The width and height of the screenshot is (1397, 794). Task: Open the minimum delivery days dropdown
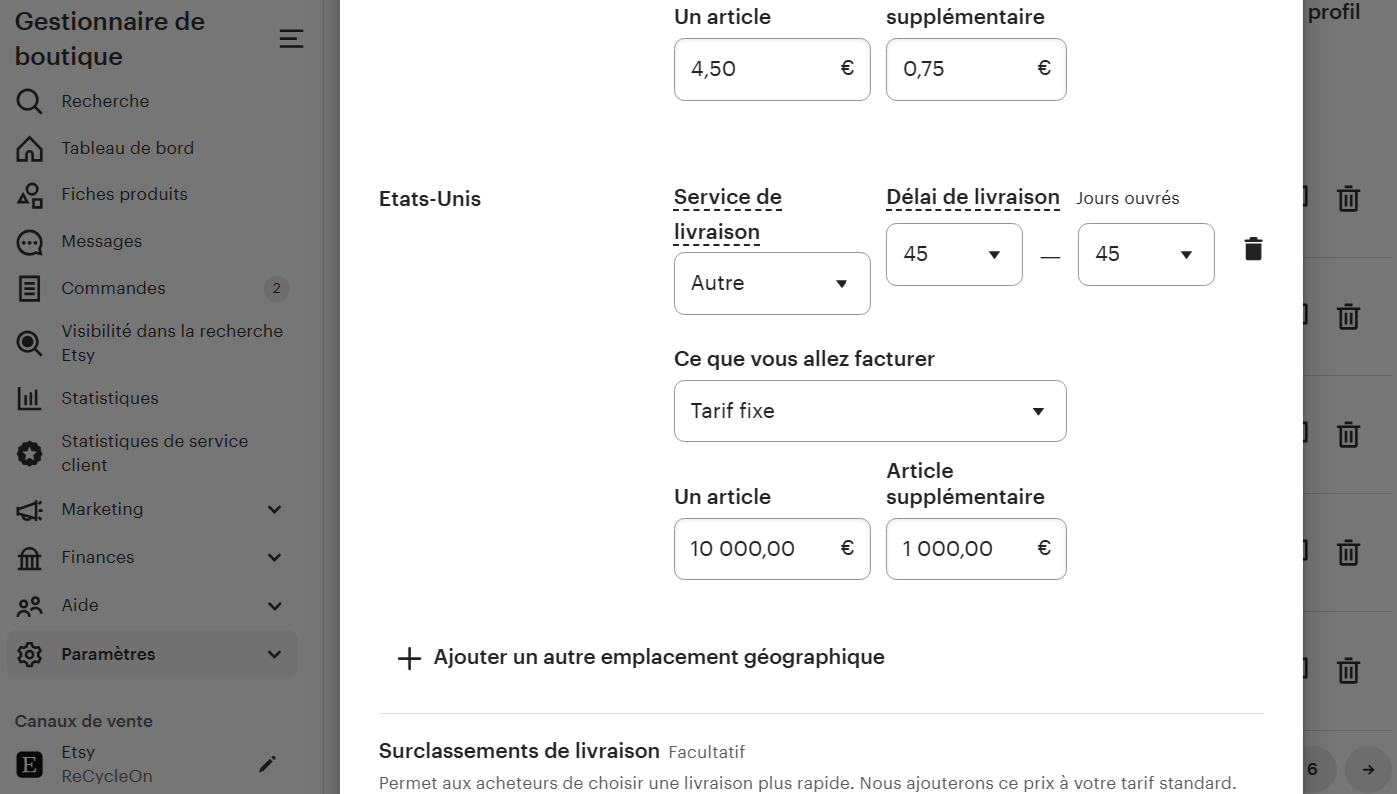[x=953, y=255]
